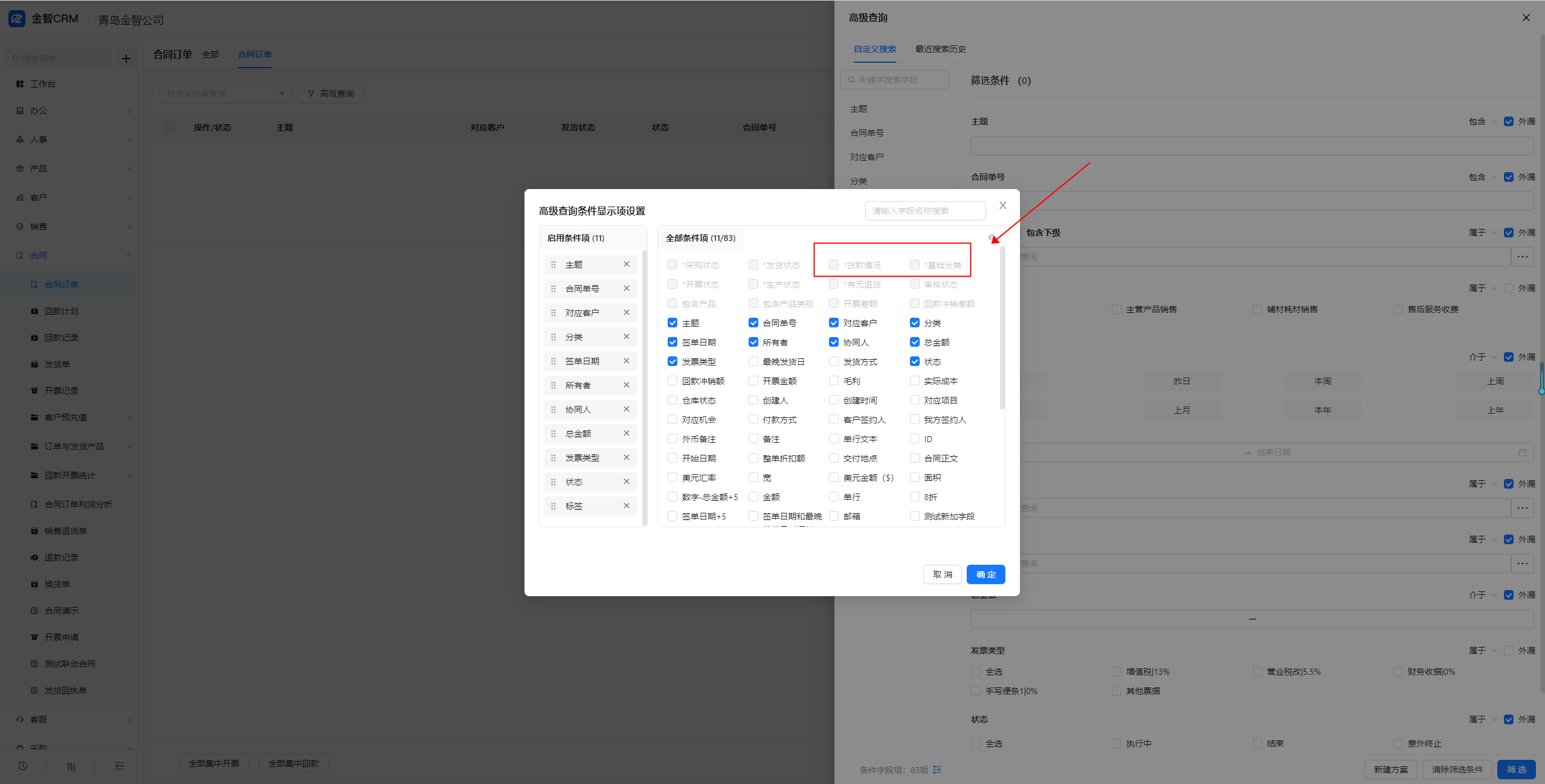Screen dimensions: 1545x784
Task: Uncheck the 总金额 condition checkbox
Action: (x=915, y=342)
